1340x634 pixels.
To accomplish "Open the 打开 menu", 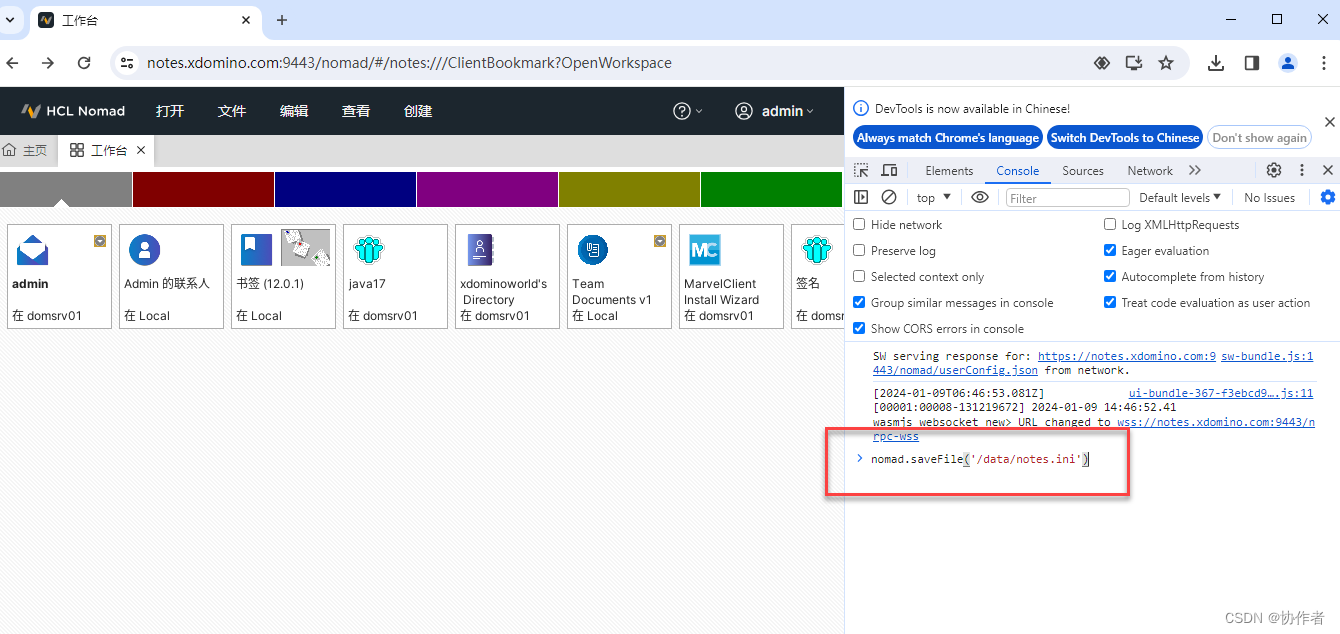I will (x=170, y=111).
